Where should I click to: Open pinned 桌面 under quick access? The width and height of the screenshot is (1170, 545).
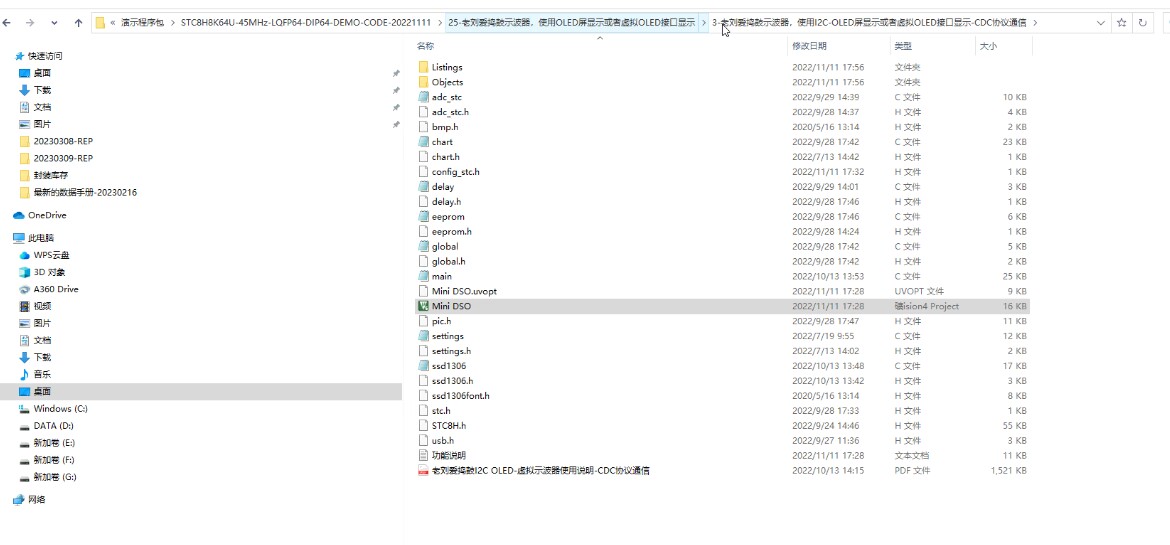[x=42, y=73]
